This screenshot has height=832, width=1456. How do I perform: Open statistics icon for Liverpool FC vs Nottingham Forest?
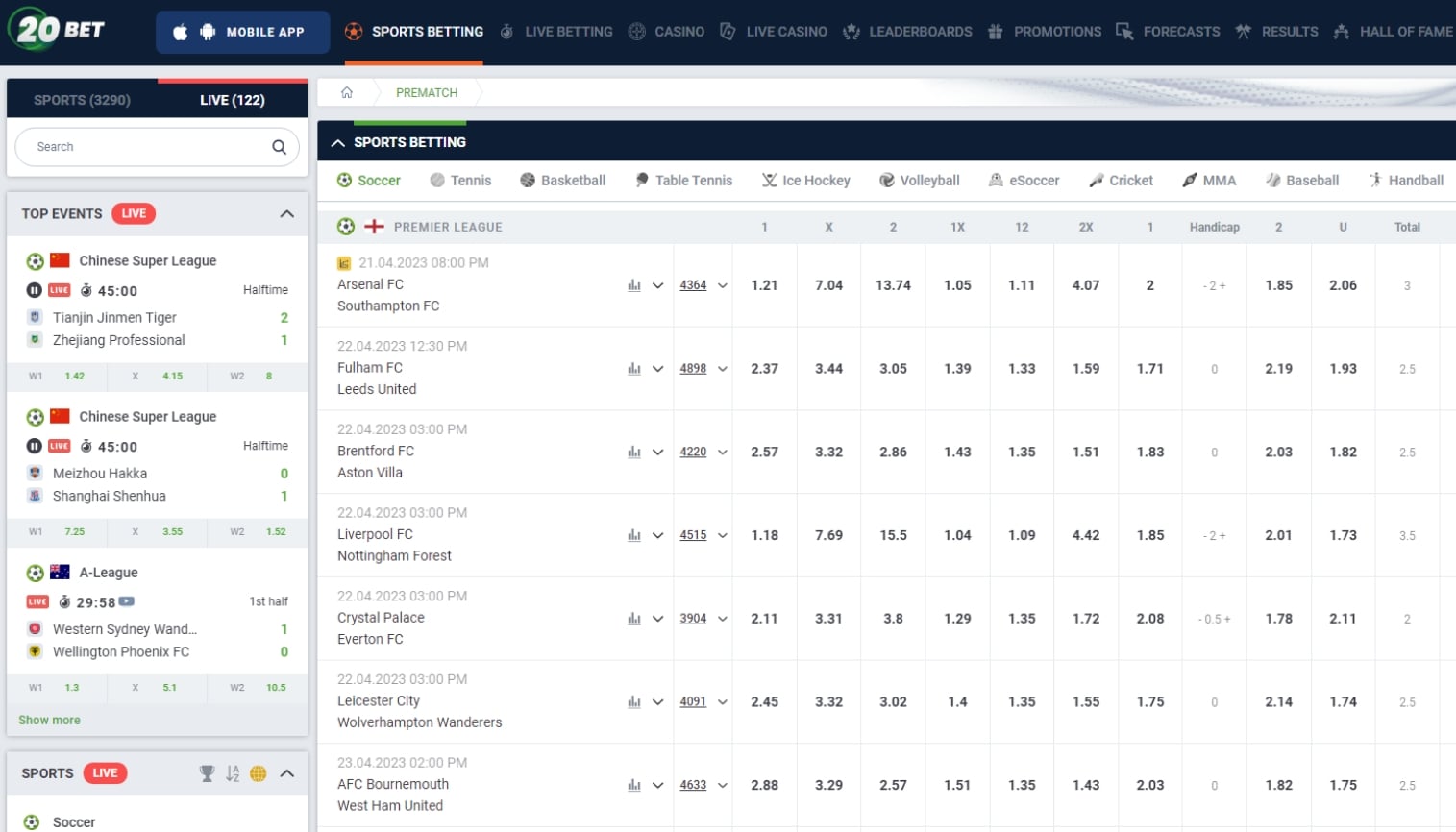[634, 535]
